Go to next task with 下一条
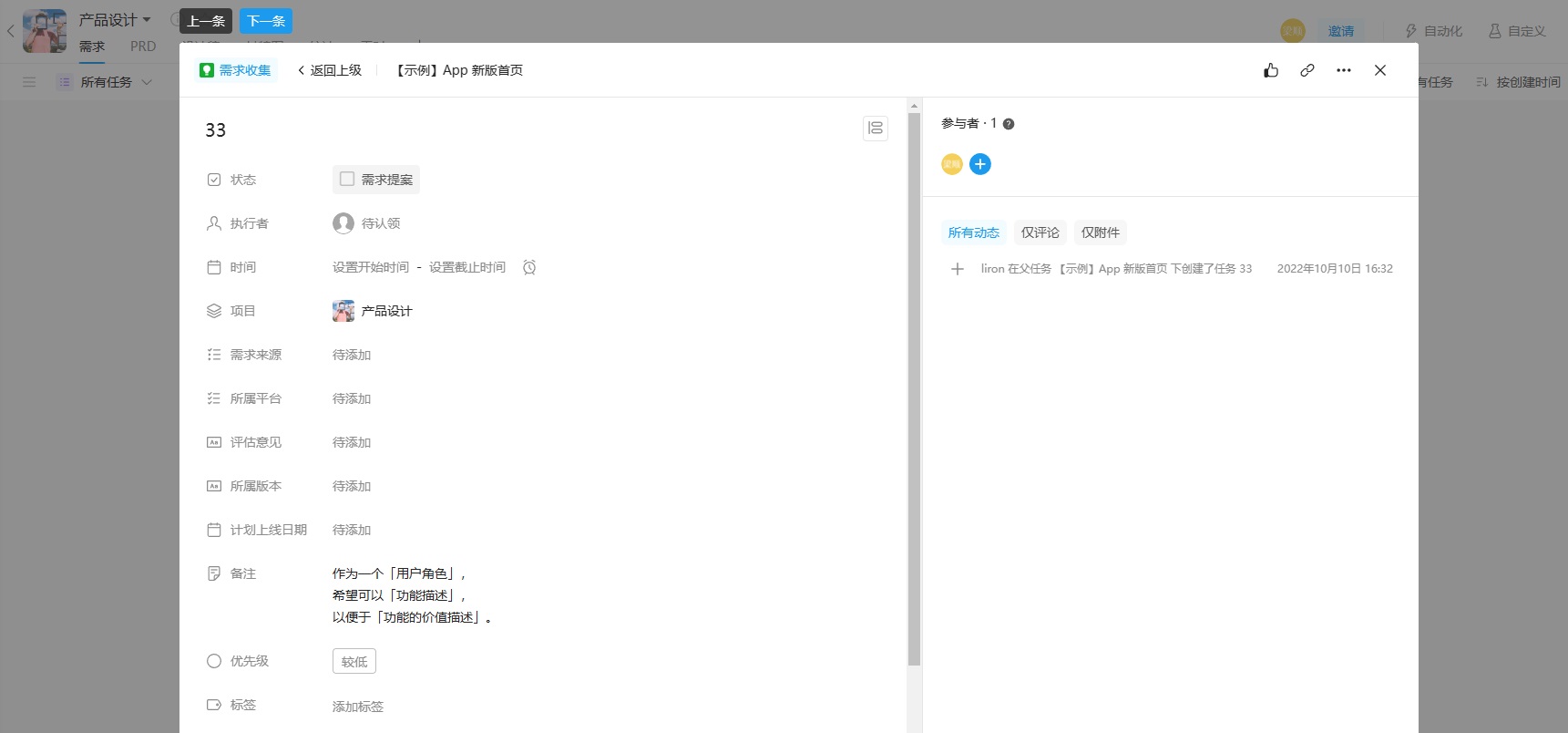 (266, 21)
